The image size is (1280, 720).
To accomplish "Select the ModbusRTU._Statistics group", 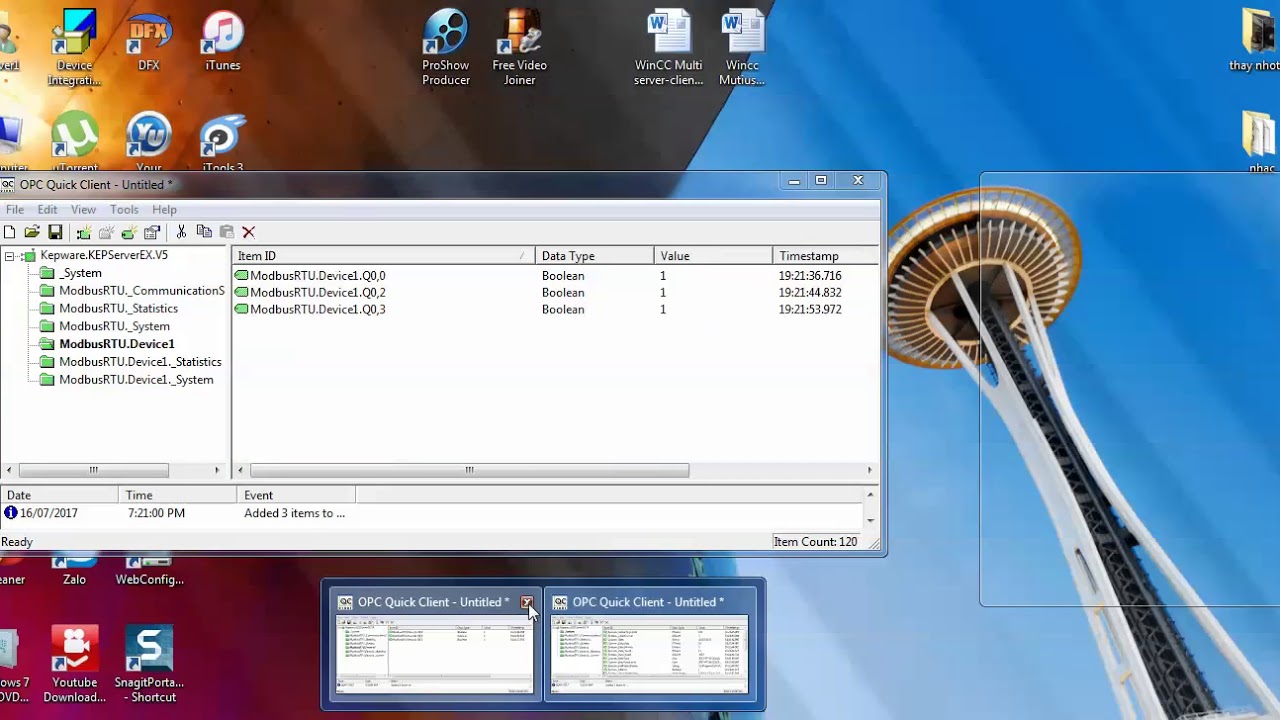I will 118,309.
